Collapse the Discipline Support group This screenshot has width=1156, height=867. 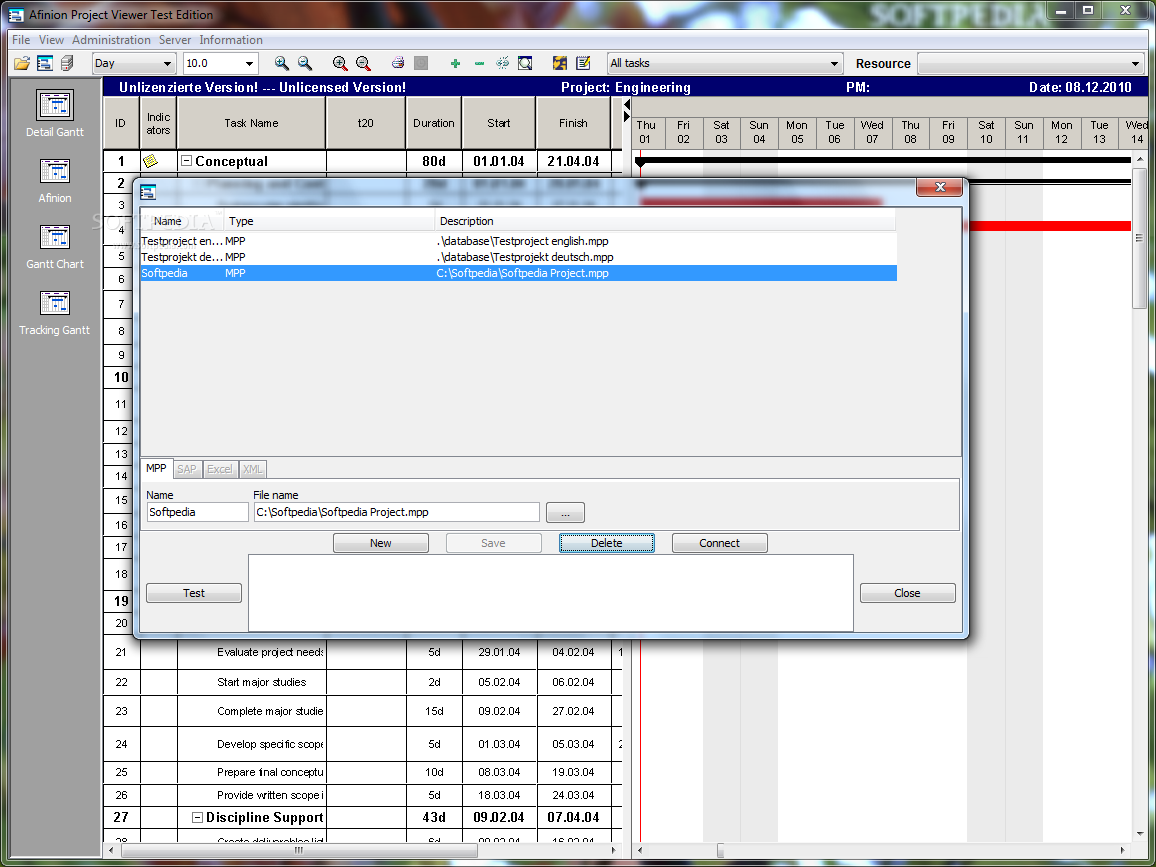pos(198,817)
